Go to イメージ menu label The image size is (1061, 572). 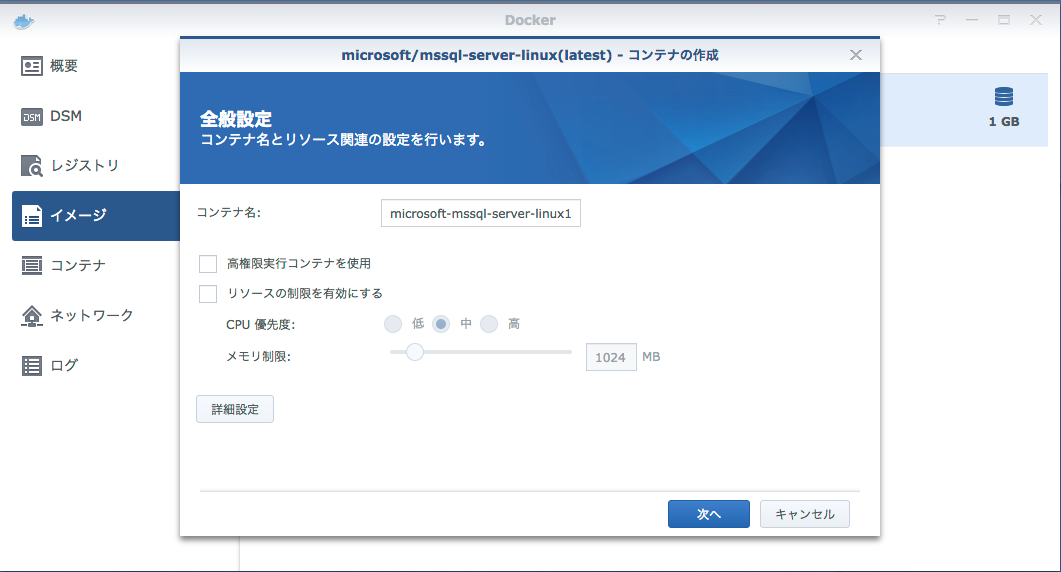pyautogui.click(x=78, y=216)
